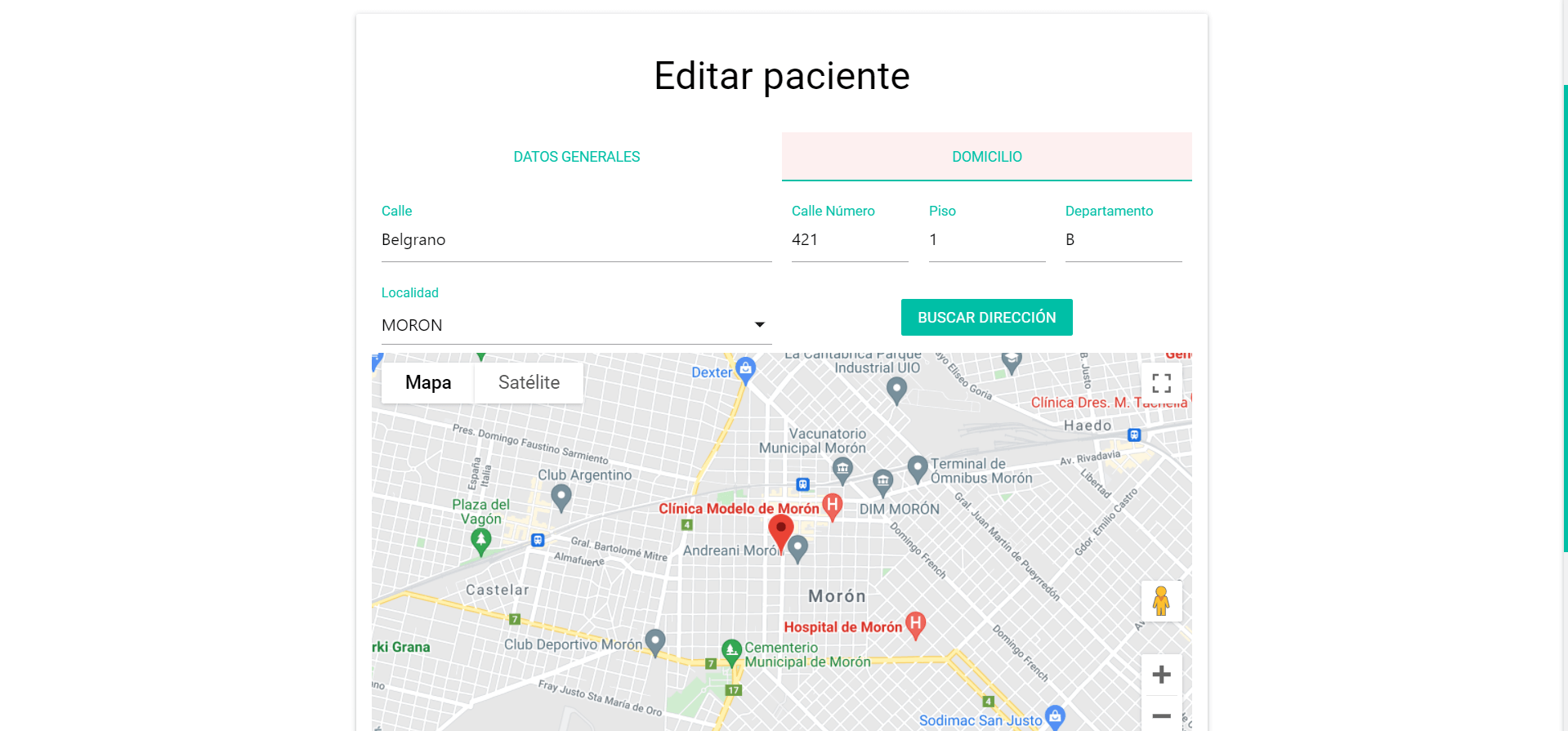Click the Departamento input field
This screenshot has width=1568, height=731.
tap(1123, 240)
